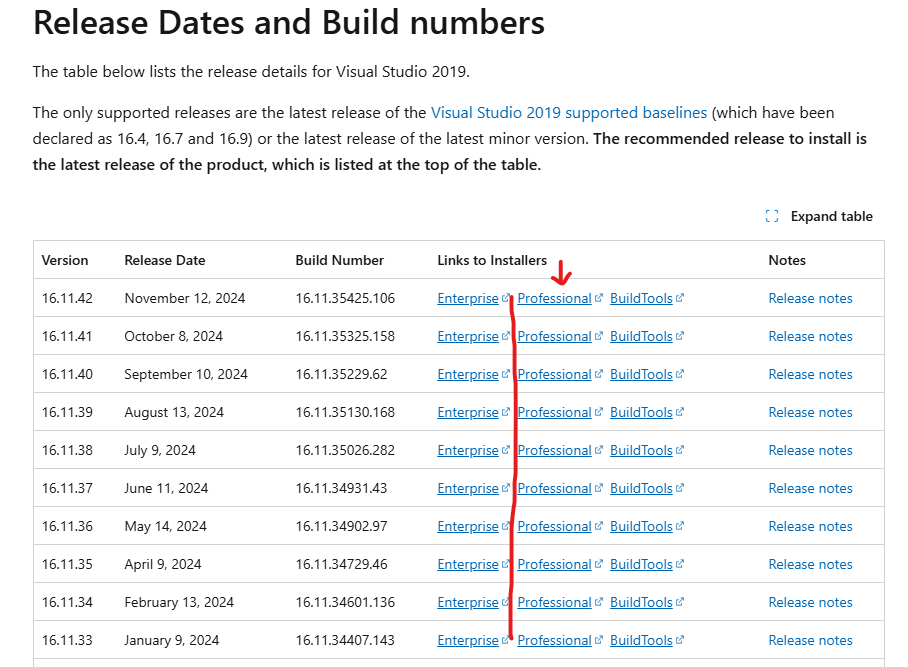
Task: Click release date October 8, 2024
Action: 173,336
